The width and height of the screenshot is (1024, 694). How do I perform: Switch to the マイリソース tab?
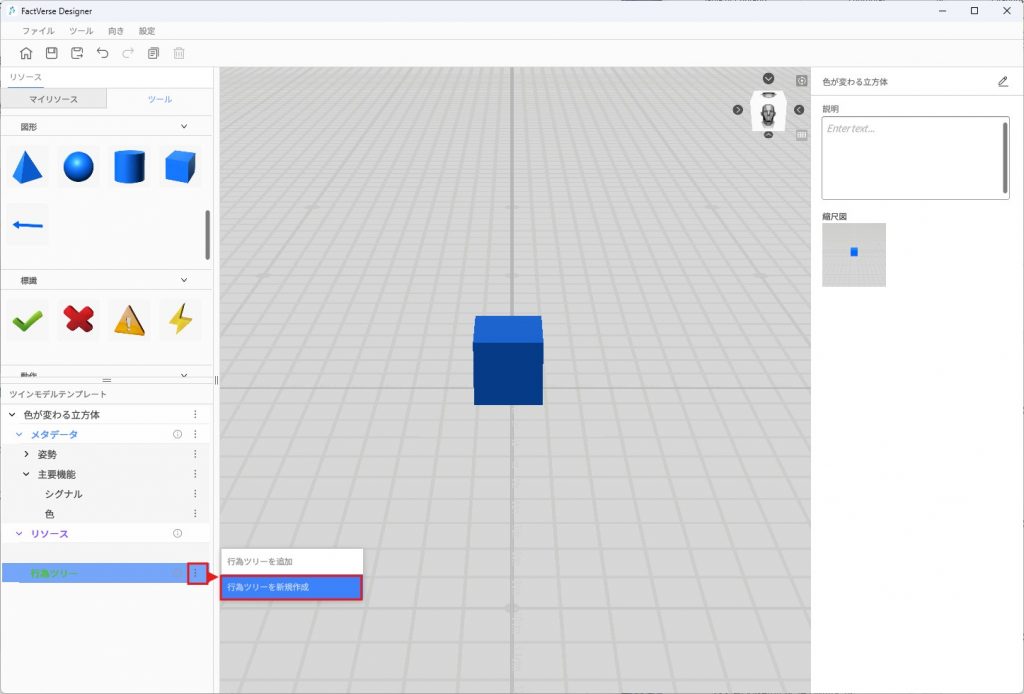tap(53, 99)
